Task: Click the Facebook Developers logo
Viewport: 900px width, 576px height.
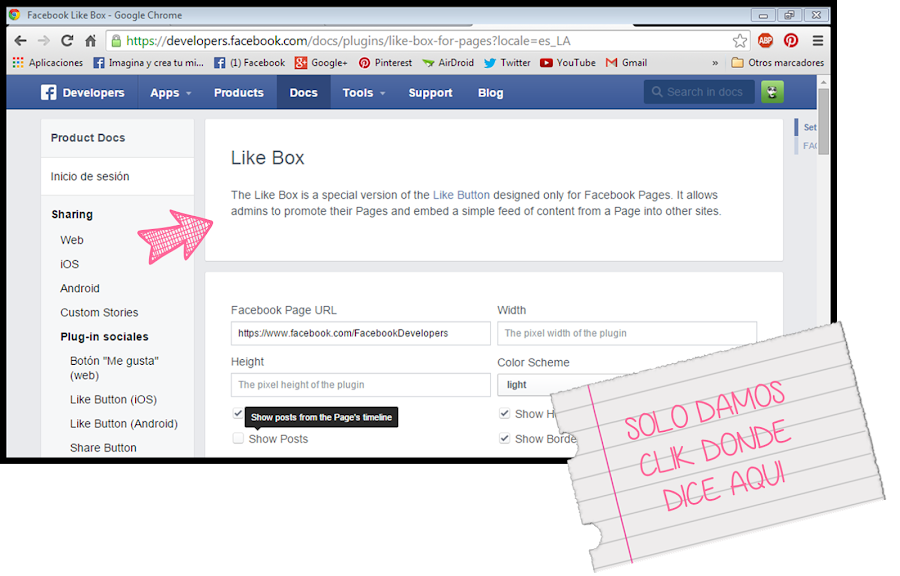Action: pyautogui.click(x=83, y=92)
